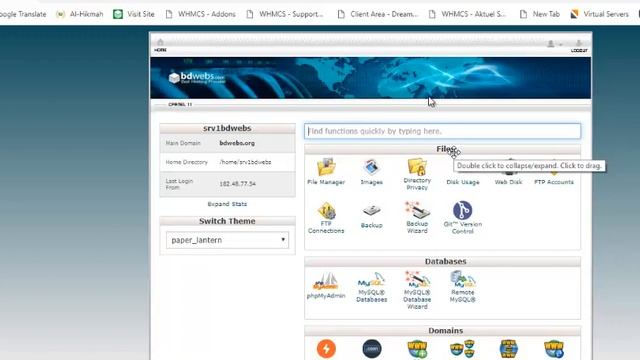Click the 182.48.77.34 last login value
Image resolution: width=640 pixels, height=360 pixels.
[x=238, y=184]
